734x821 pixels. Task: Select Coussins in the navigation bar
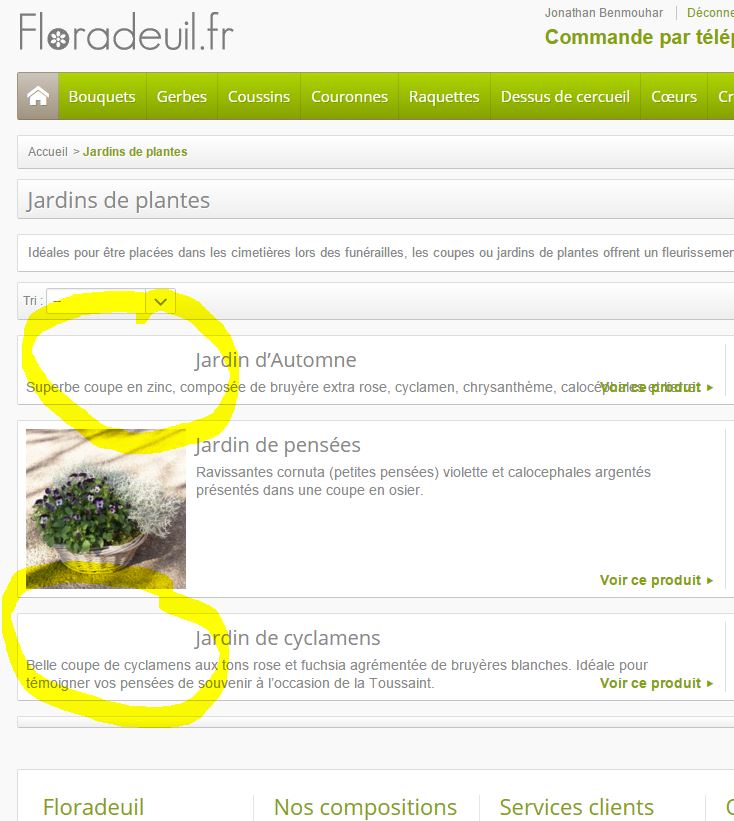click(x=259, y=96)
